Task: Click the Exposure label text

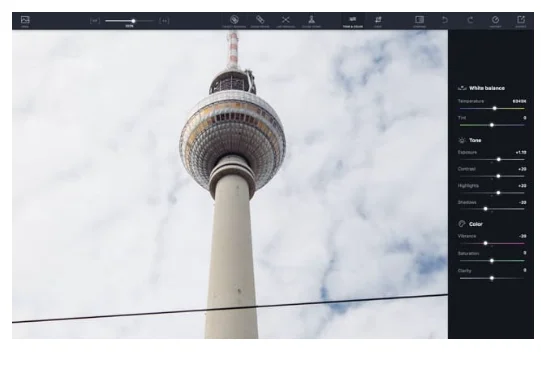Action: [467, 152]
